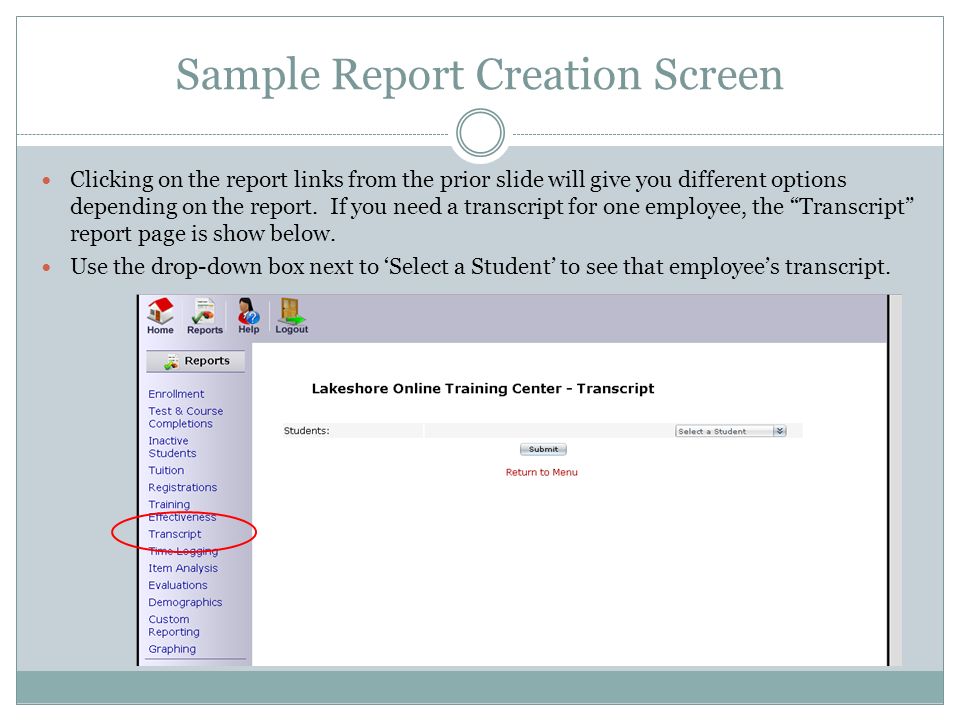This screenshot has width=960, height=720.
Task: Open the Time Logging report
Action: 183,551
